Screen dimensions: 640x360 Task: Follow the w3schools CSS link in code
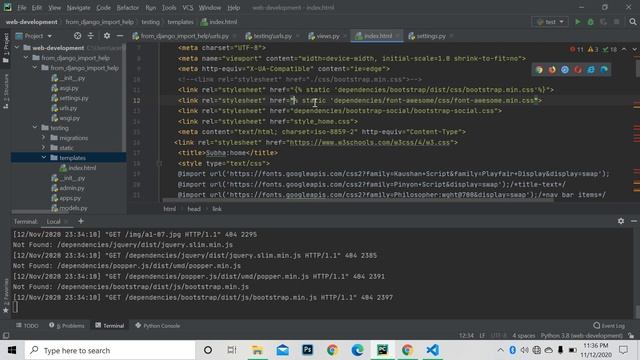(x=369, y=142)
